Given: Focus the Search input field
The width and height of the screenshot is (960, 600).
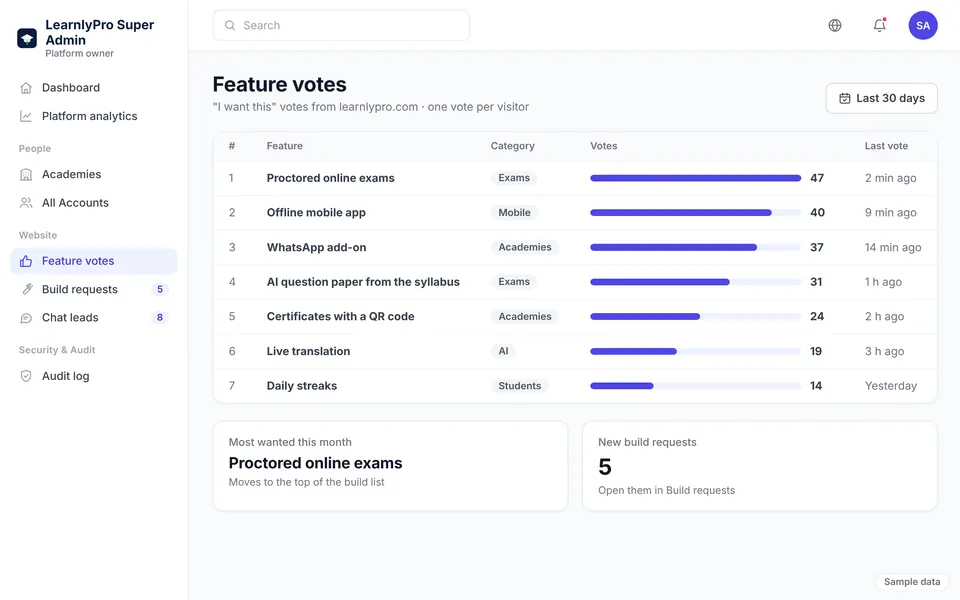Looking at the screenshot, I should (341, 25).
